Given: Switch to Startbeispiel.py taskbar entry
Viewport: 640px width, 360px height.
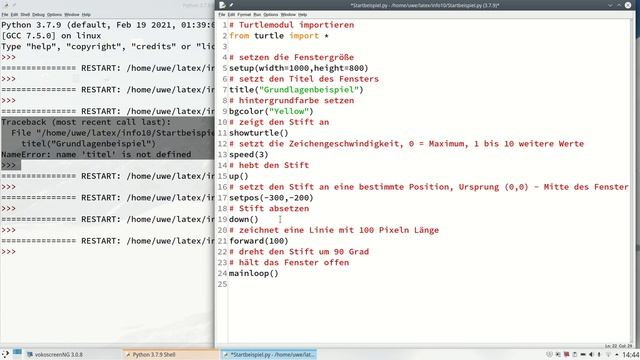Looking at the screenshot, I should [269, 355].
